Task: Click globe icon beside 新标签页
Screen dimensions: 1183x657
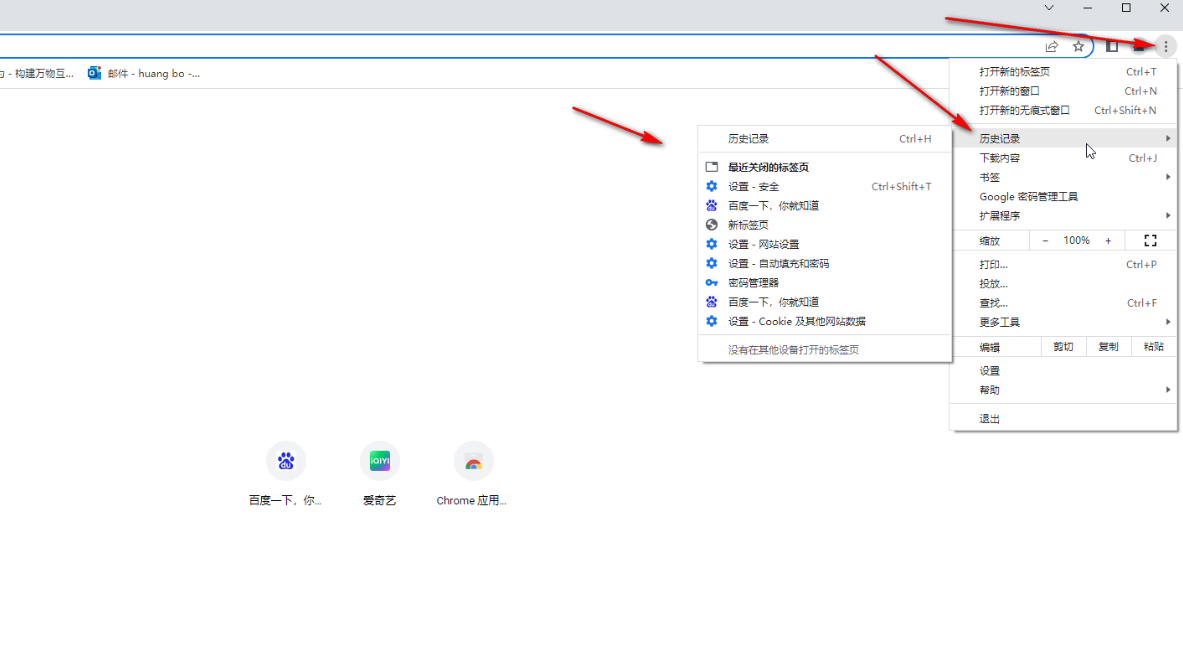Action: pyautogui.click(x=711, y=225)
